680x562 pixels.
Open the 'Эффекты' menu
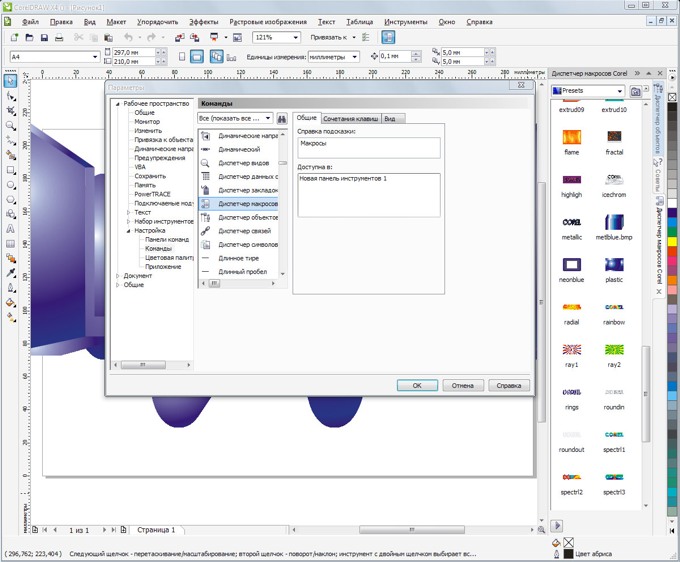click(x=203, y=21)
